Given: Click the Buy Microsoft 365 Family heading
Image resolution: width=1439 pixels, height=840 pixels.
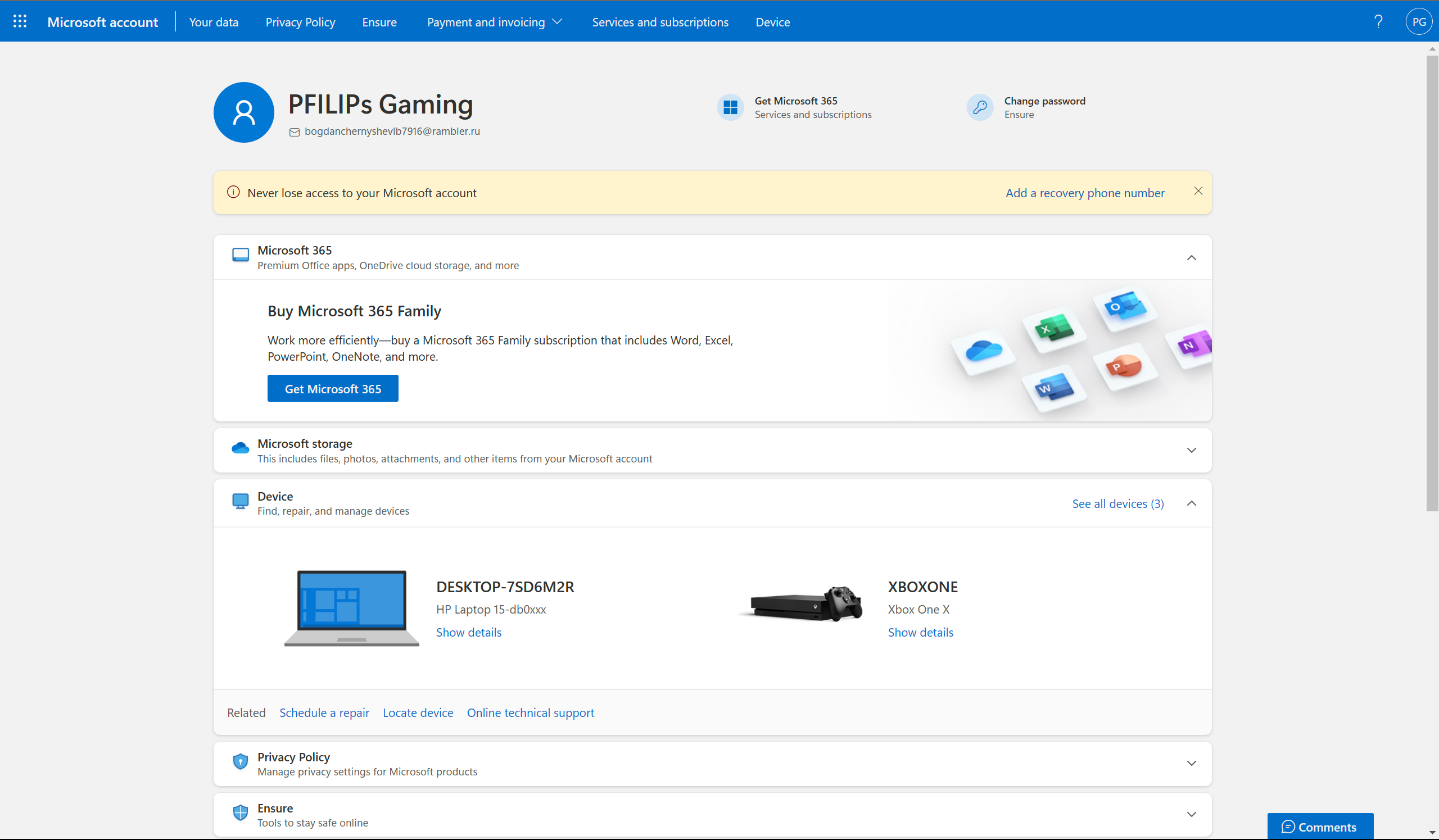Looking at the screenshot, I should (355, 311).
